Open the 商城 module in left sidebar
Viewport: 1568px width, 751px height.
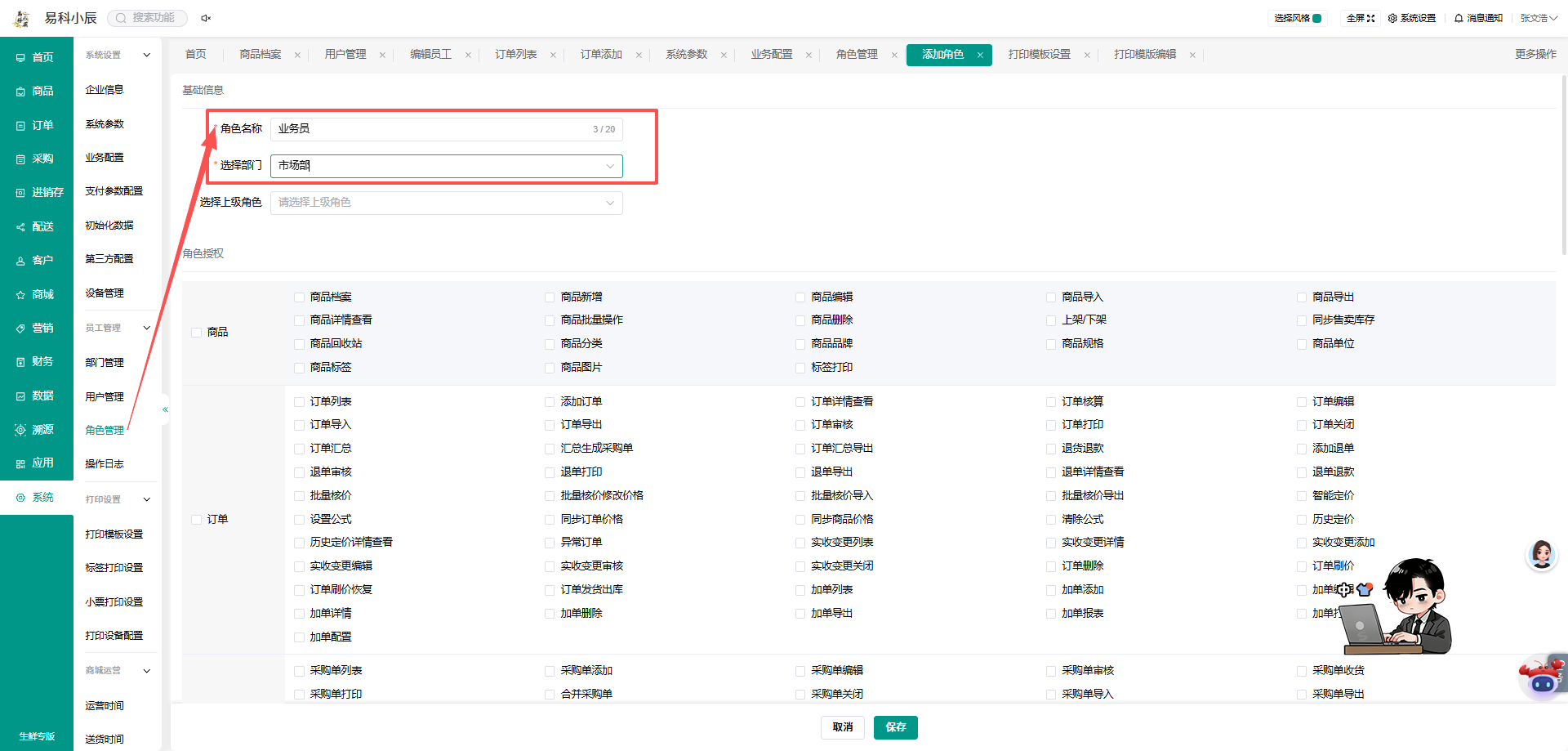coord(35,295)
